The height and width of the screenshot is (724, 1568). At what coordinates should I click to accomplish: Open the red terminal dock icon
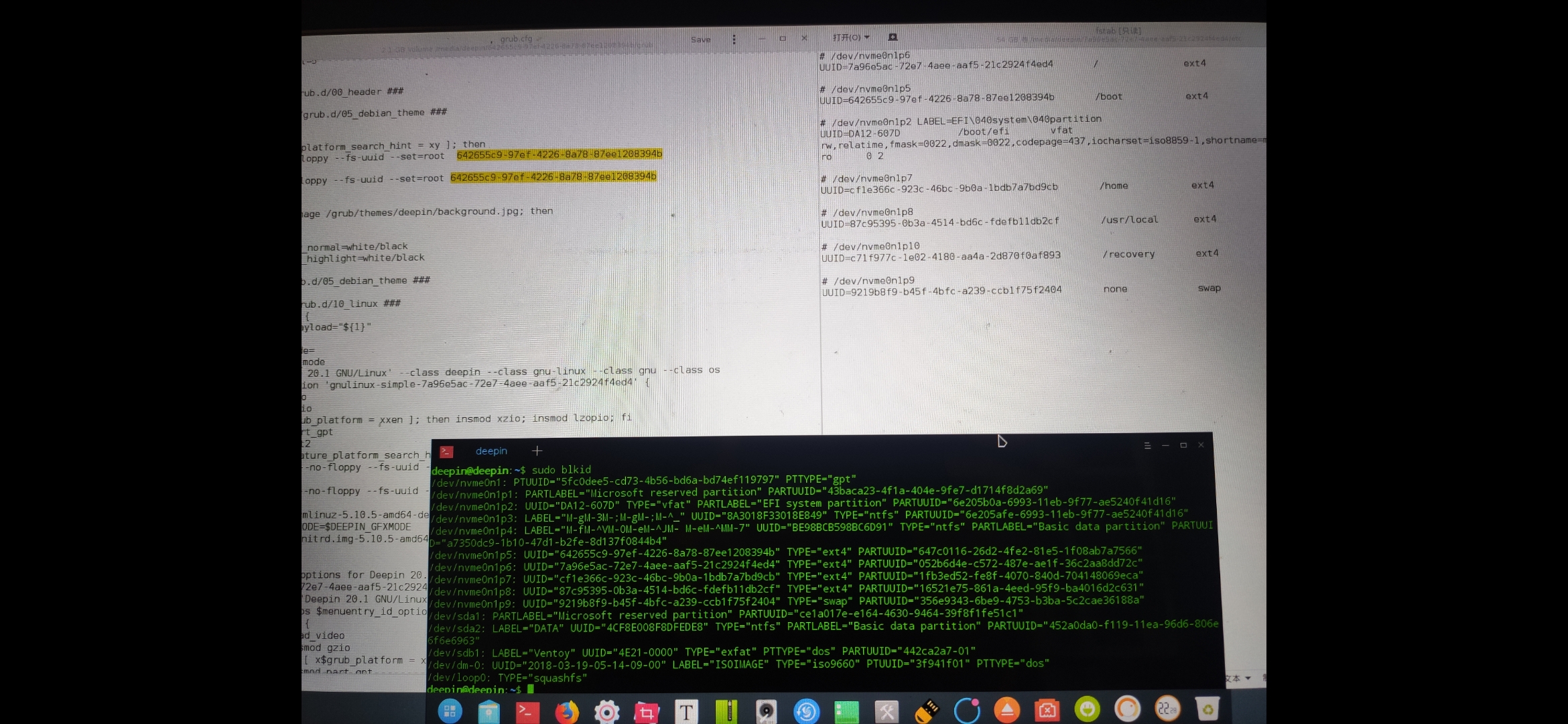point(527,711)
